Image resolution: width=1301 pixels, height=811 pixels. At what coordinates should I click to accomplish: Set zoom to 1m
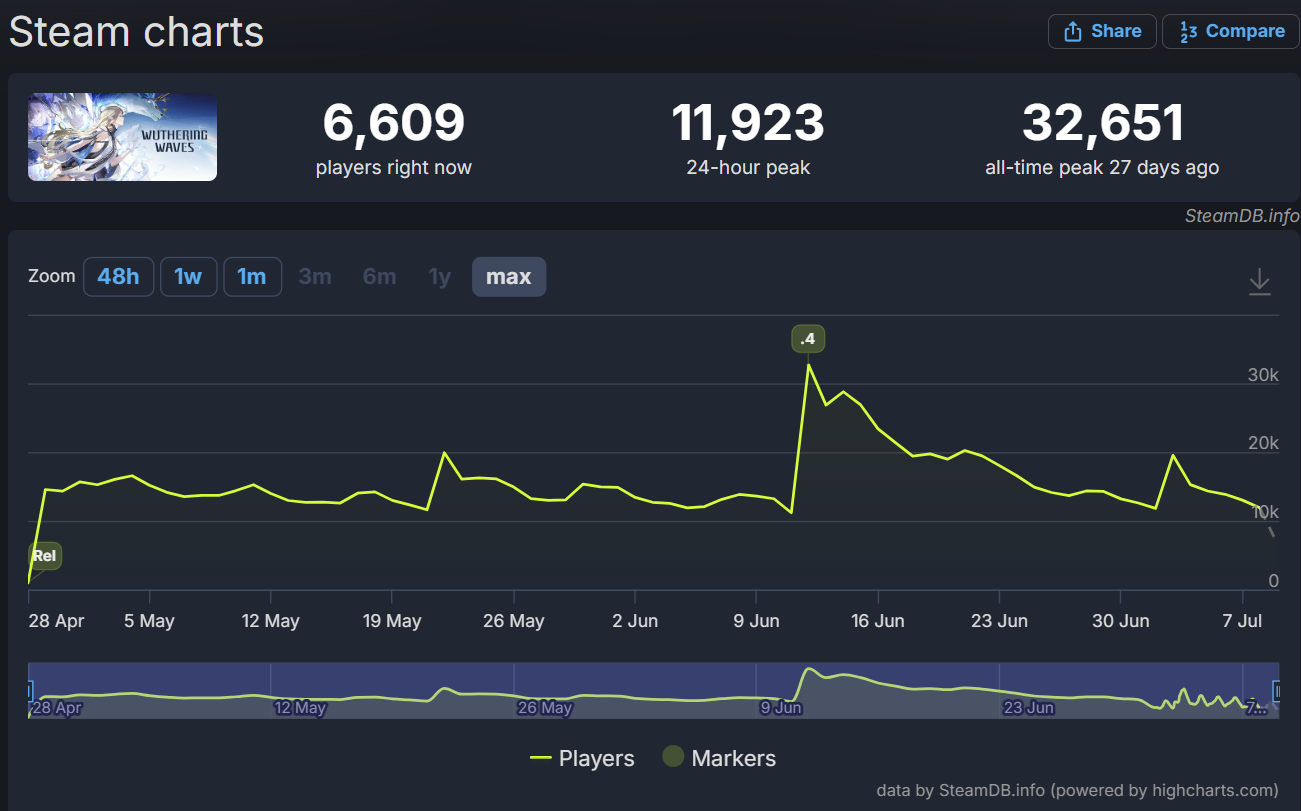(252, 277)
